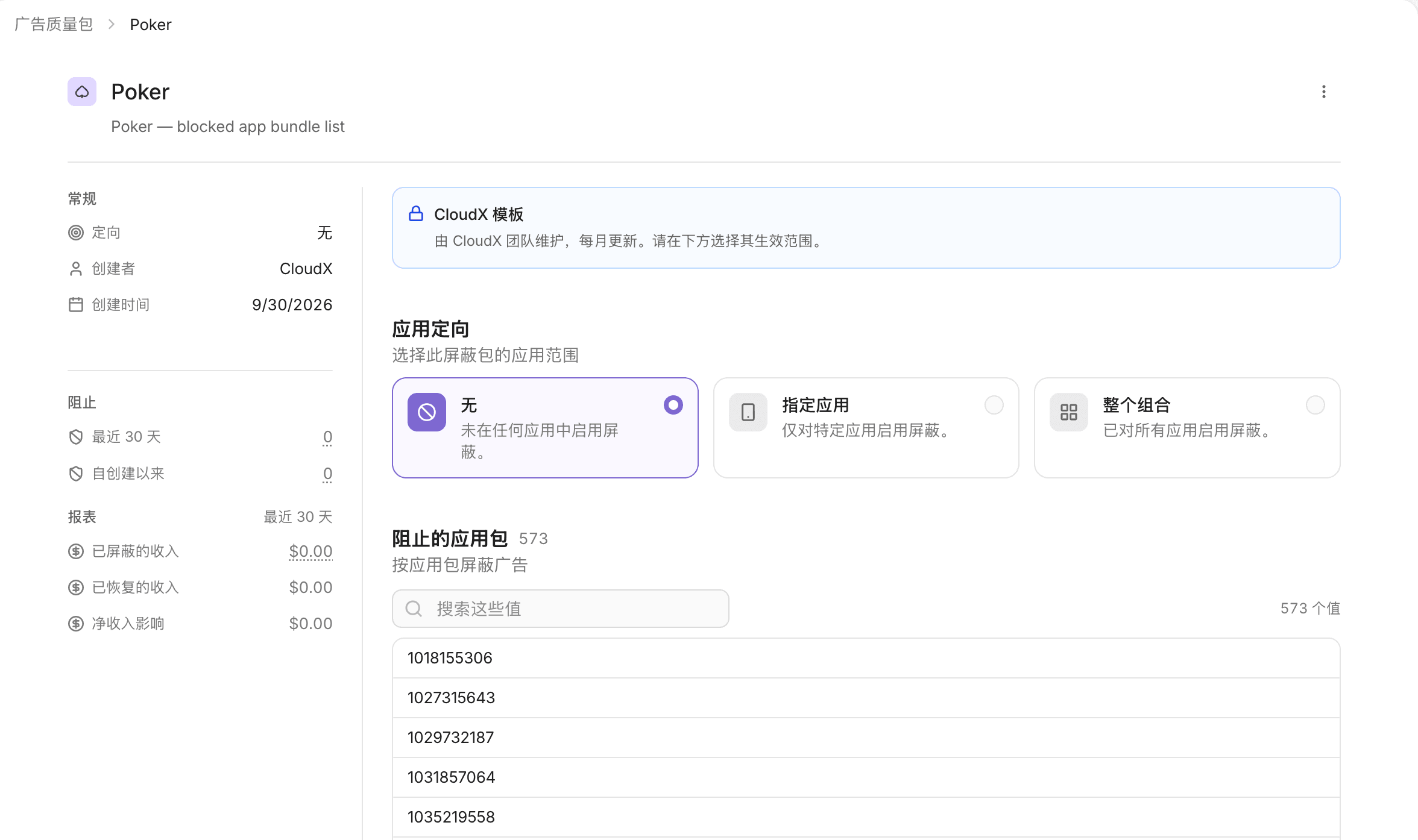The height and width of the screenshot is (840, 1418).
Task: Click the 已屏蔽的收入 $0.00 value
Action: click(310, 551)
